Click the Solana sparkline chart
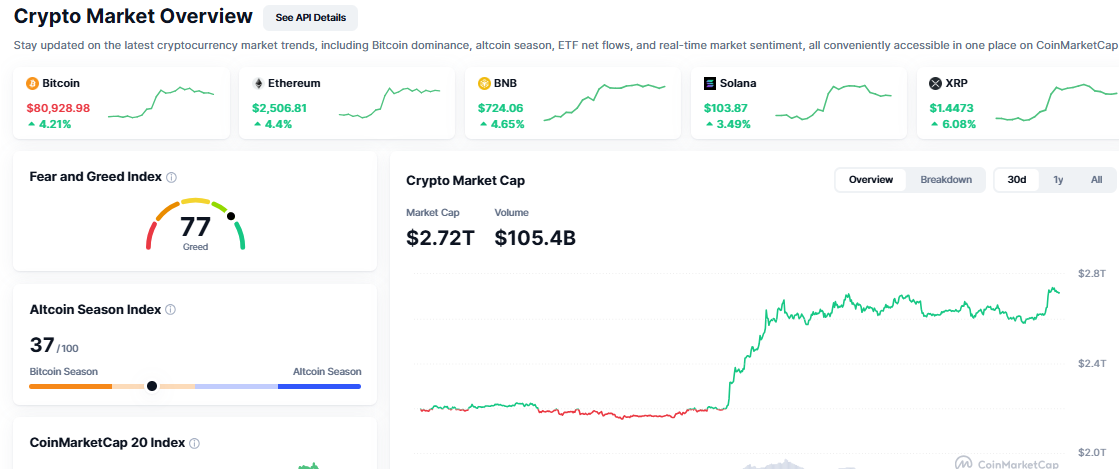This screenshot has height=469, width=1119. (833, 103)
